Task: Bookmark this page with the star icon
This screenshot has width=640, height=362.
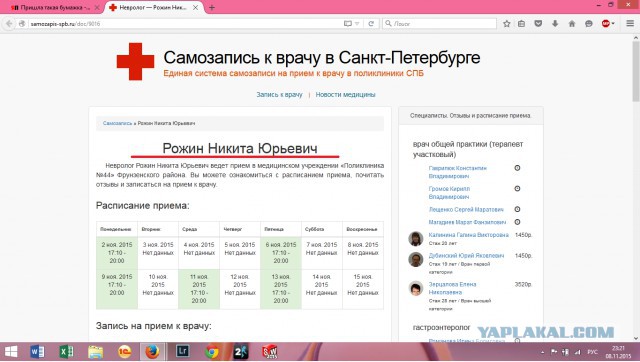Action: 507,24
